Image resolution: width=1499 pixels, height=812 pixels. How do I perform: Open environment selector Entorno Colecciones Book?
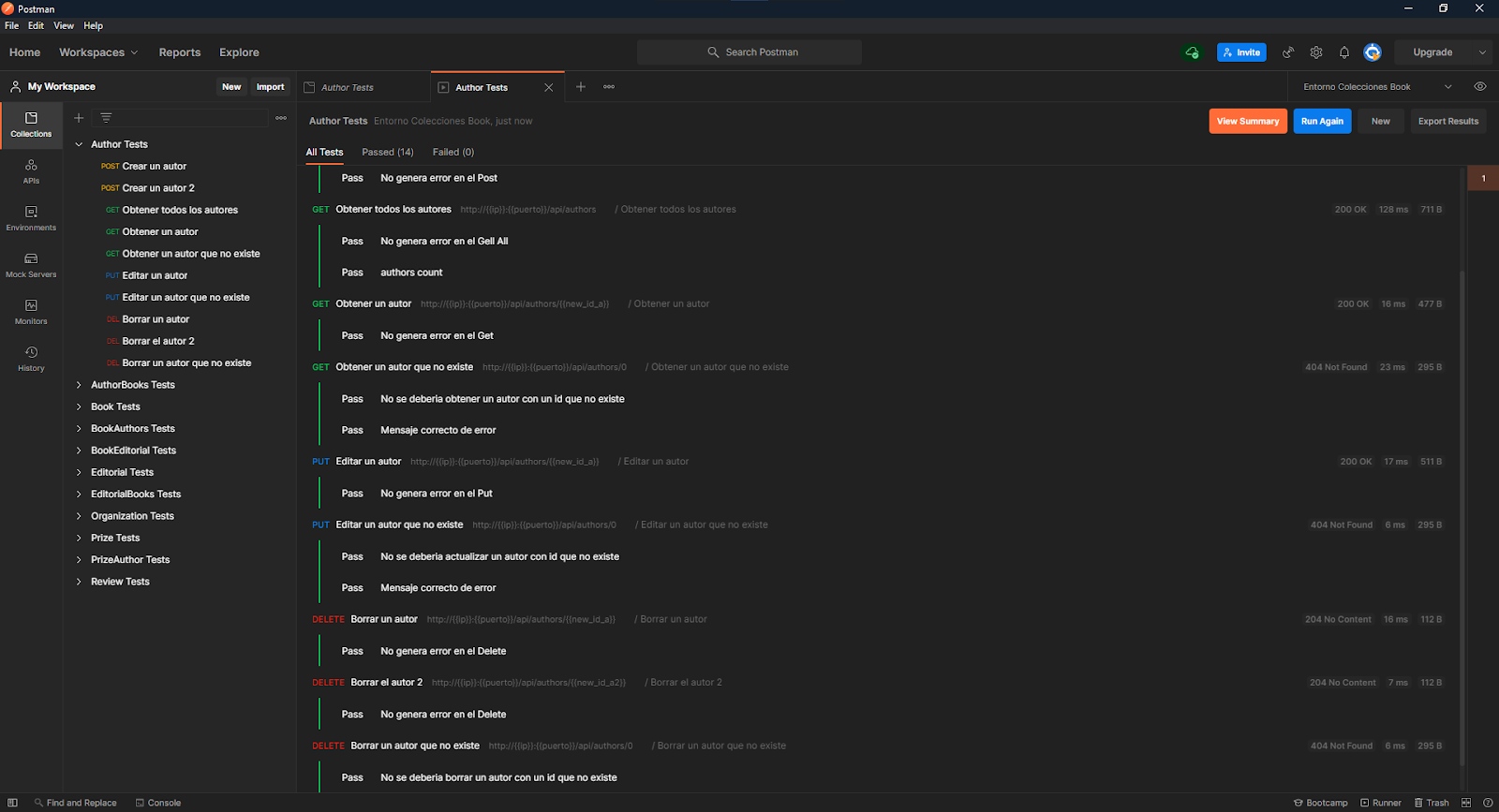(x=1377, y=87)
